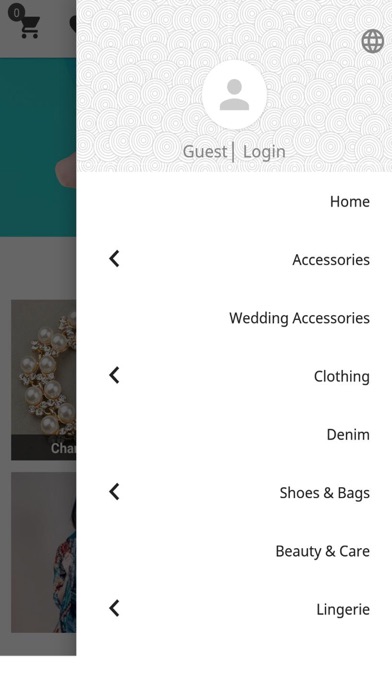392x696 pixels.
Task: Tap the teal banner behind drawer
Action: [x=38, y=147]
